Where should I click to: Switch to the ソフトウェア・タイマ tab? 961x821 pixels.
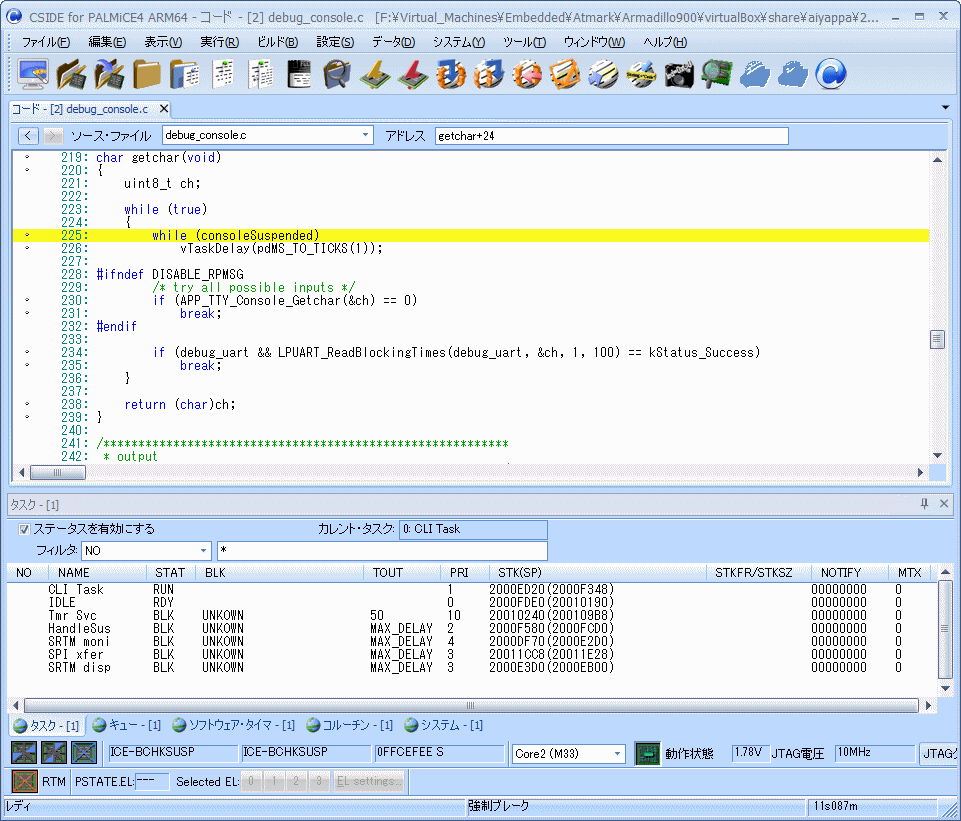234,725
